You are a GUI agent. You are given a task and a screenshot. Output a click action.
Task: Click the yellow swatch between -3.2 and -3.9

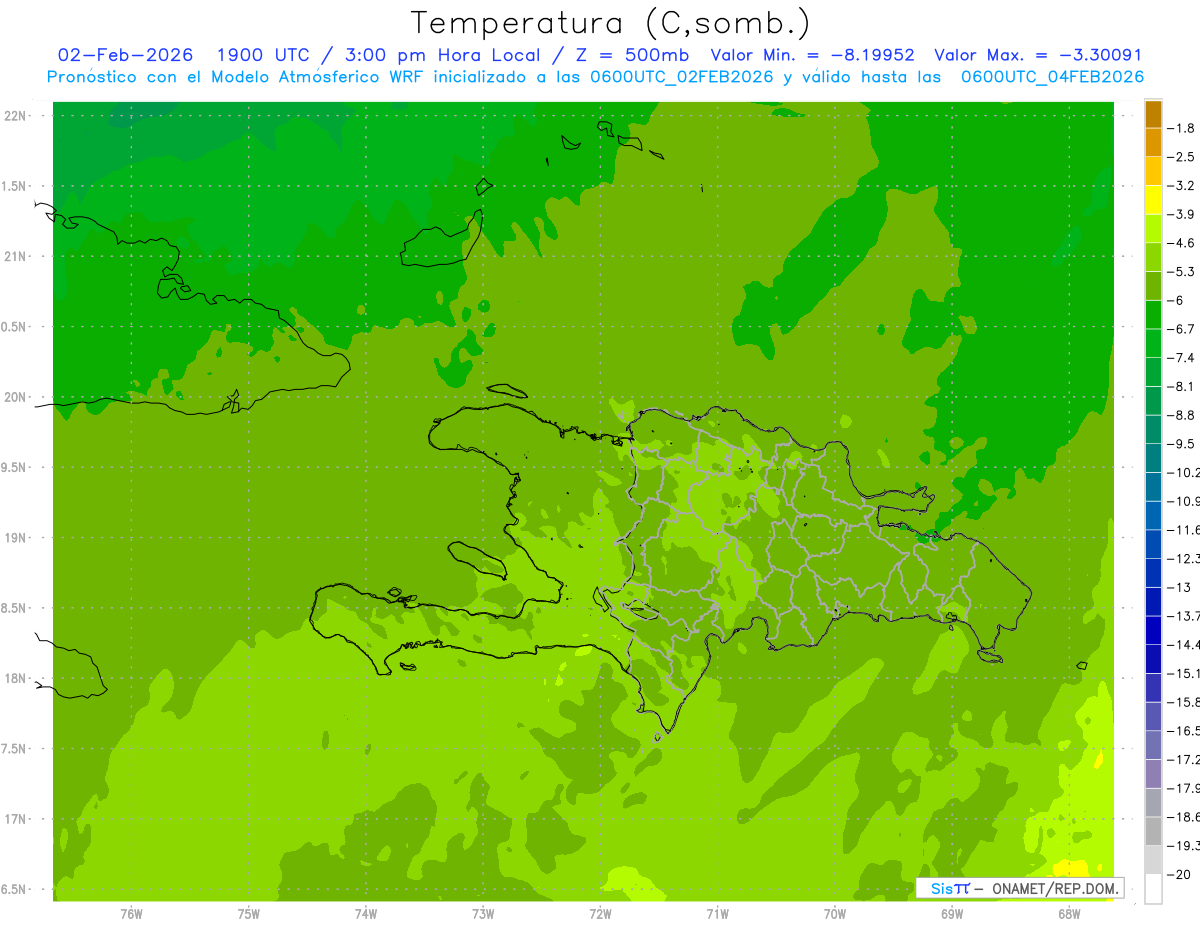pyautogui.click(x=1153, y=199)
